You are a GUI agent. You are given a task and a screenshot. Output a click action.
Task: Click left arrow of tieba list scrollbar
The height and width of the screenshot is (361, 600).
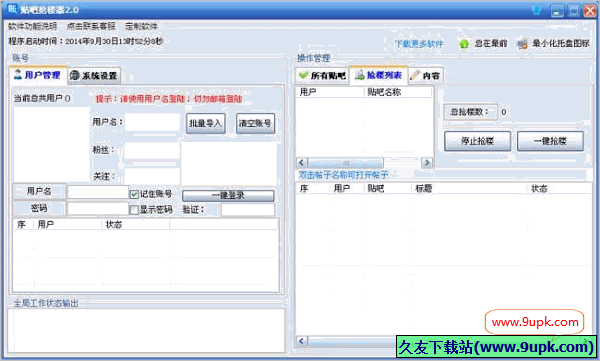click(302, 163)
